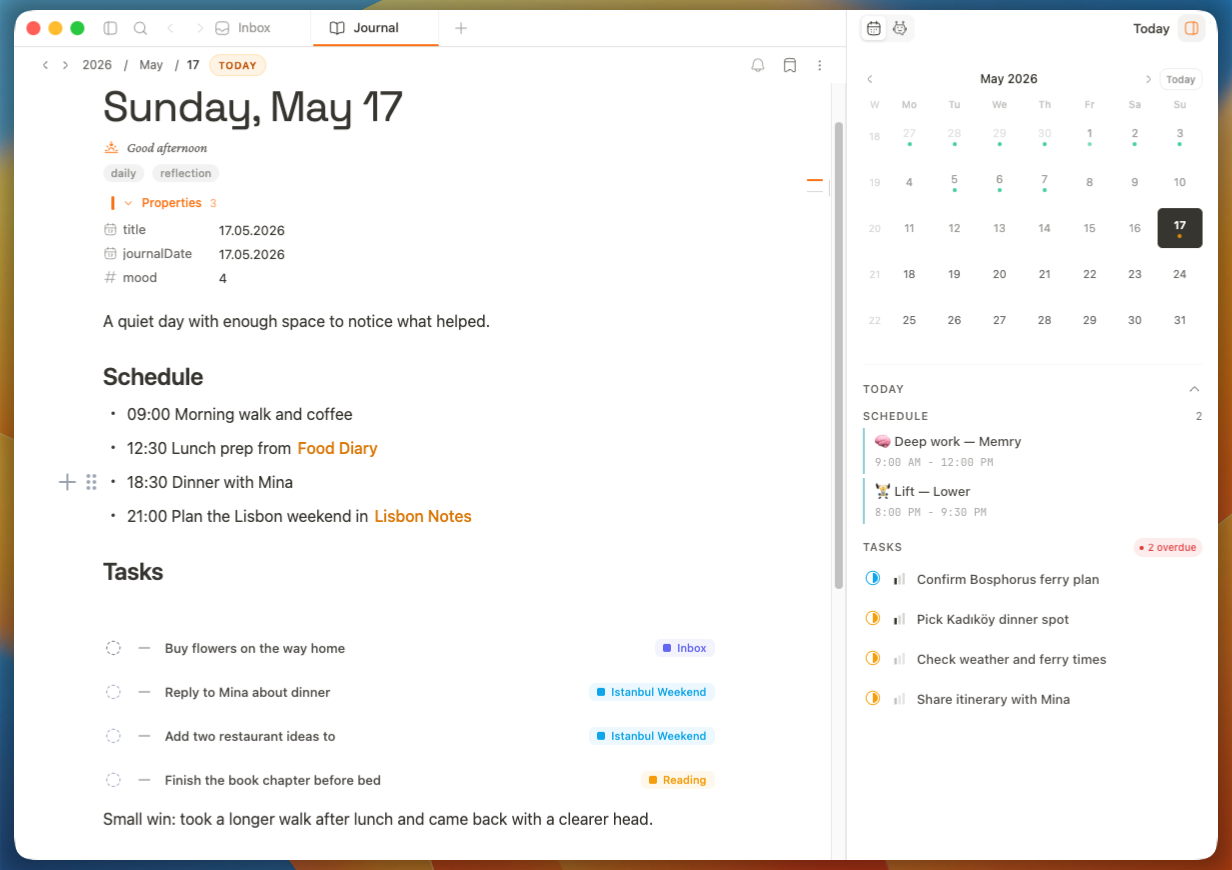Go forward with the toolbar forward arrow
Screen dimensions: 1232x870
click(x=200, y=28)
